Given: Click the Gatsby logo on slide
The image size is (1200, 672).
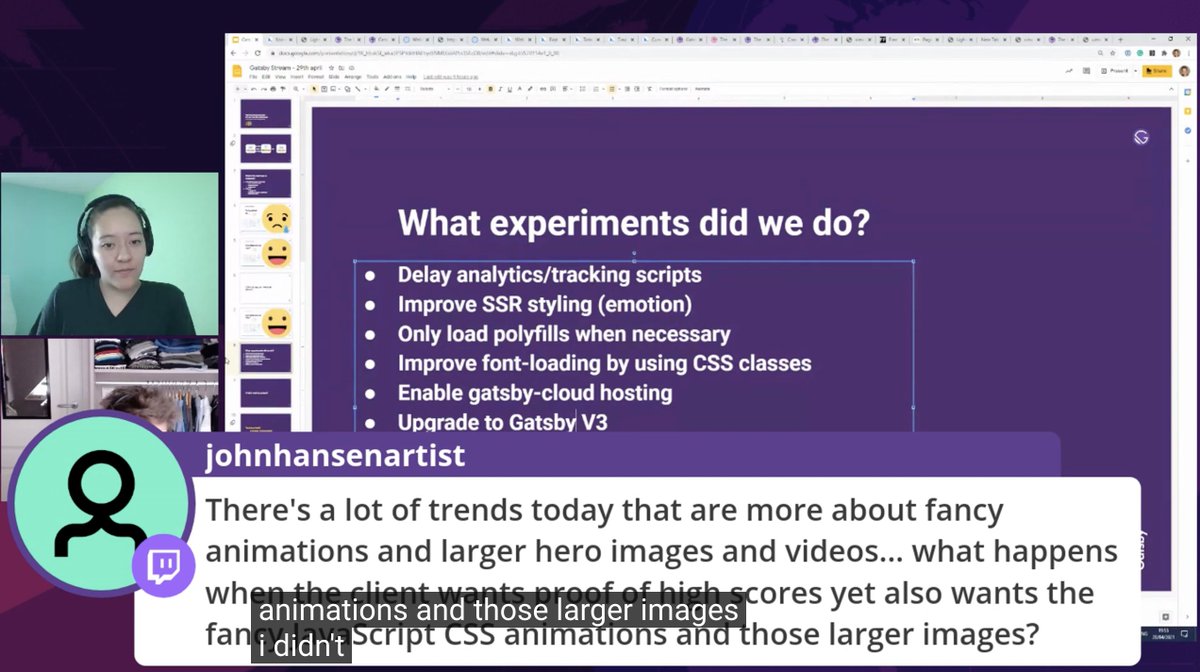Looking at the screenshot, I should 1141,137.
